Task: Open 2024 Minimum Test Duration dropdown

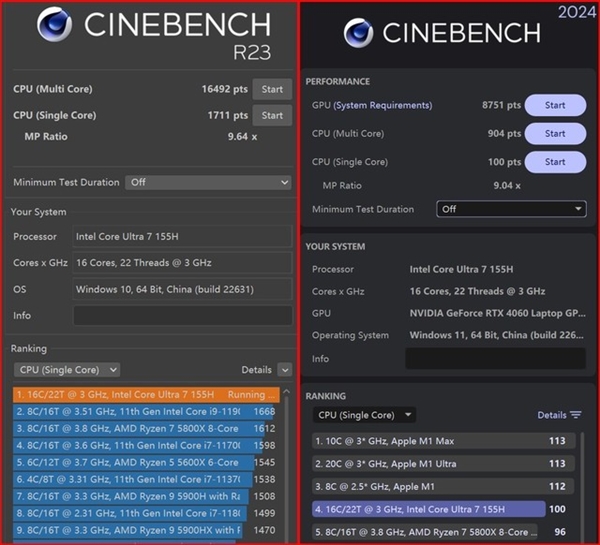Action: pyautogui.click(x=511, y=209)
